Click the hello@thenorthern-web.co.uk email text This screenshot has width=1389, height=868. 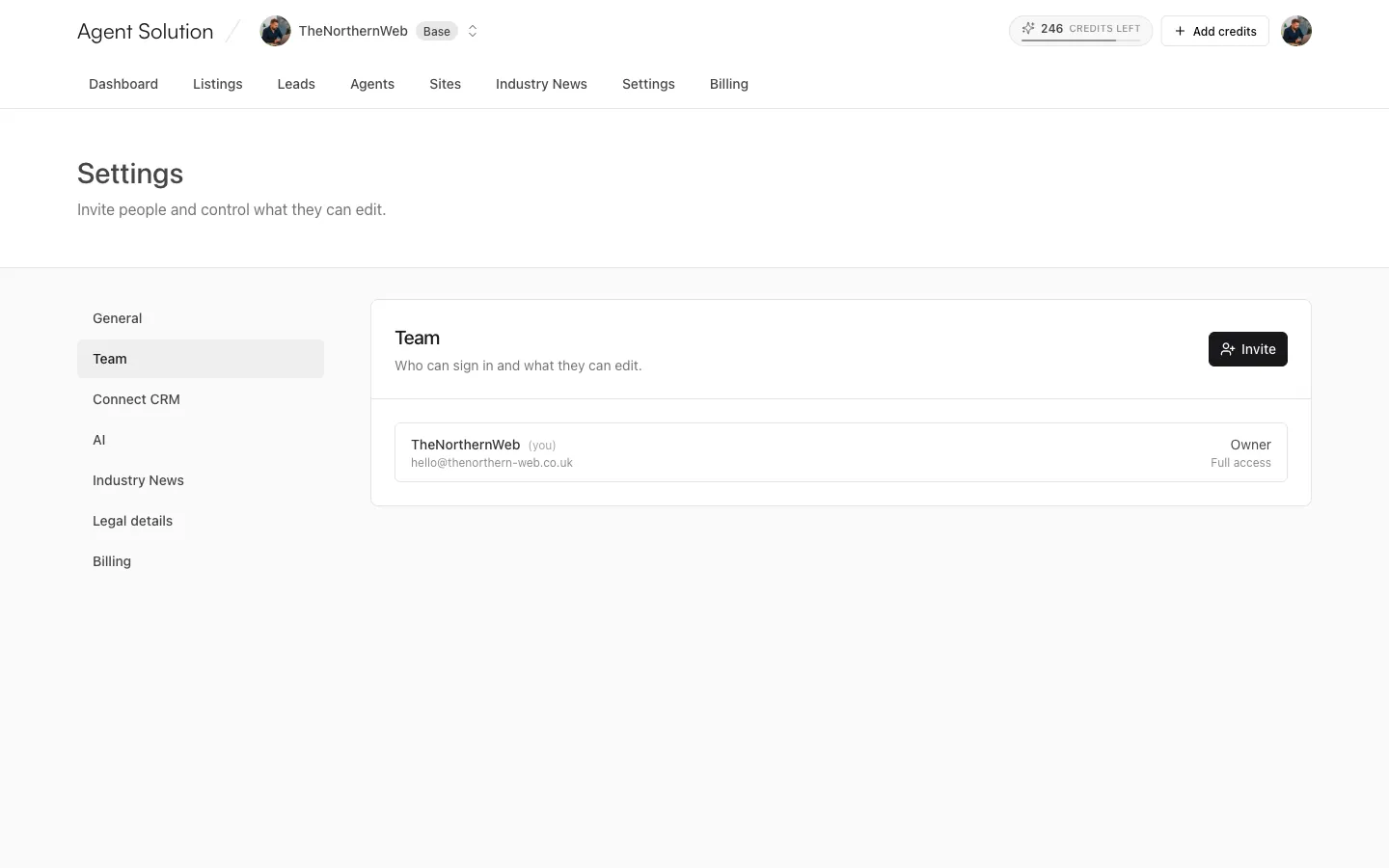tap(492, 463)
